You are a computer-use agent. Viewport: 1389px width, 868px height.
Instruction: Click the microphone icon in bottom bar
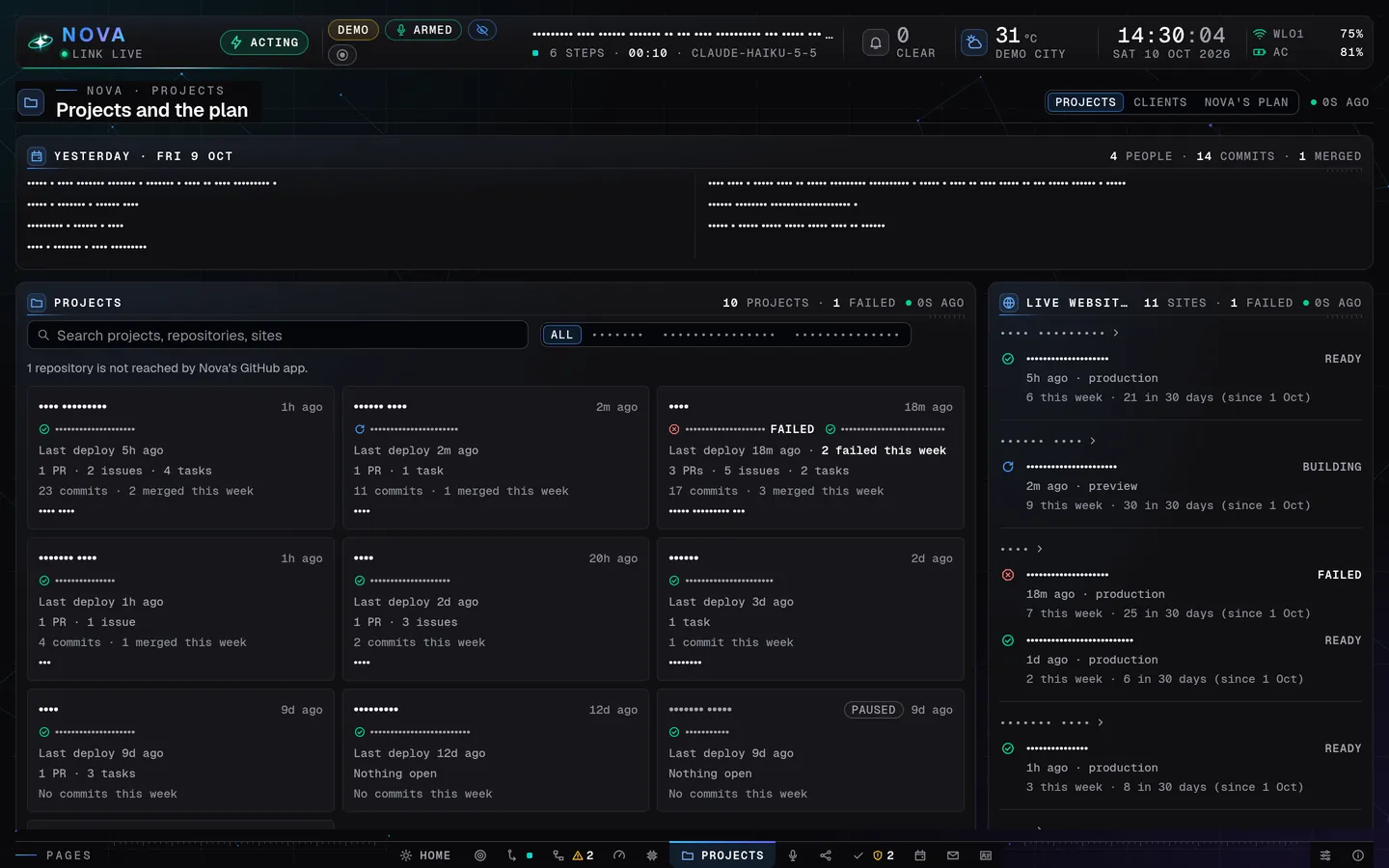coord(793,855)
